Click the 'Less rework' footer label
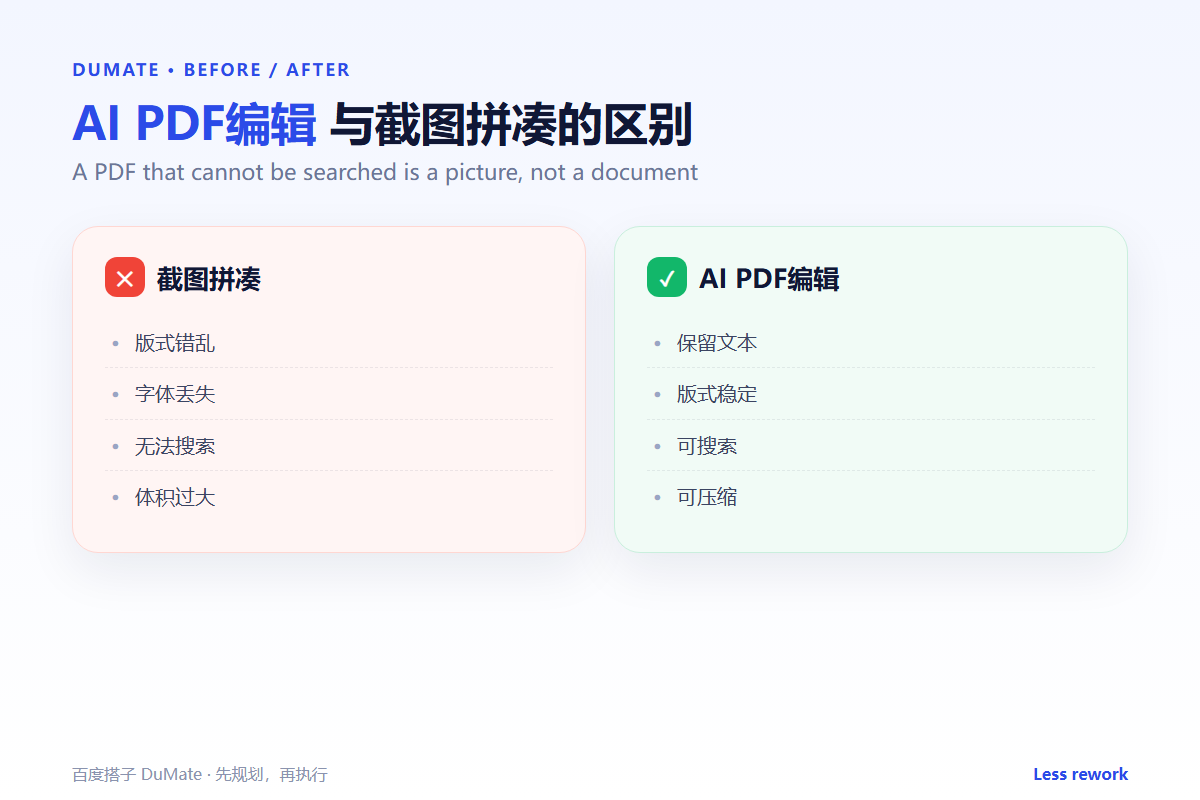This screenshot has height=800, width=1200. [x=1080, y=774]
